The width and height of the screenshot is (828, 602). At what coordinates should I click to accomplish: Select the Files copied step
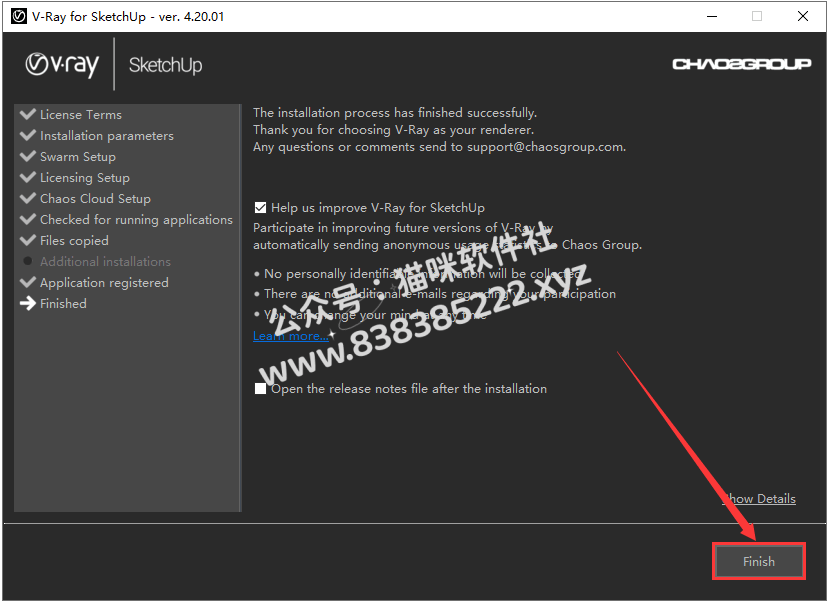pyautogui.click(x=74, y=241)
